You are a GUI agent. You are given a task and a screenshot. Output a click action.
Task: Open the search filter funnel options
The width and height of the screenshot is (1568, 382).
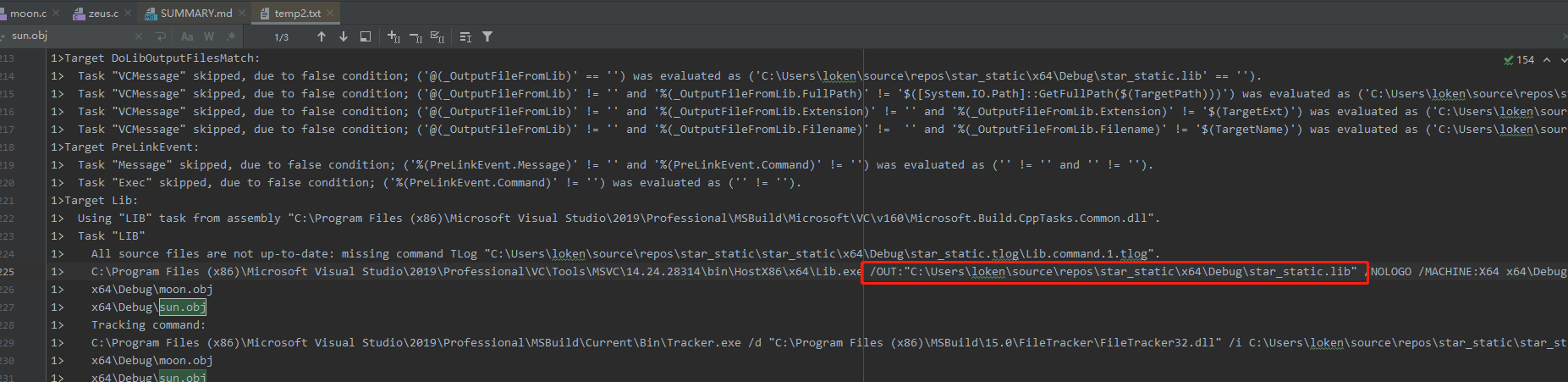(x=487, y=36)
